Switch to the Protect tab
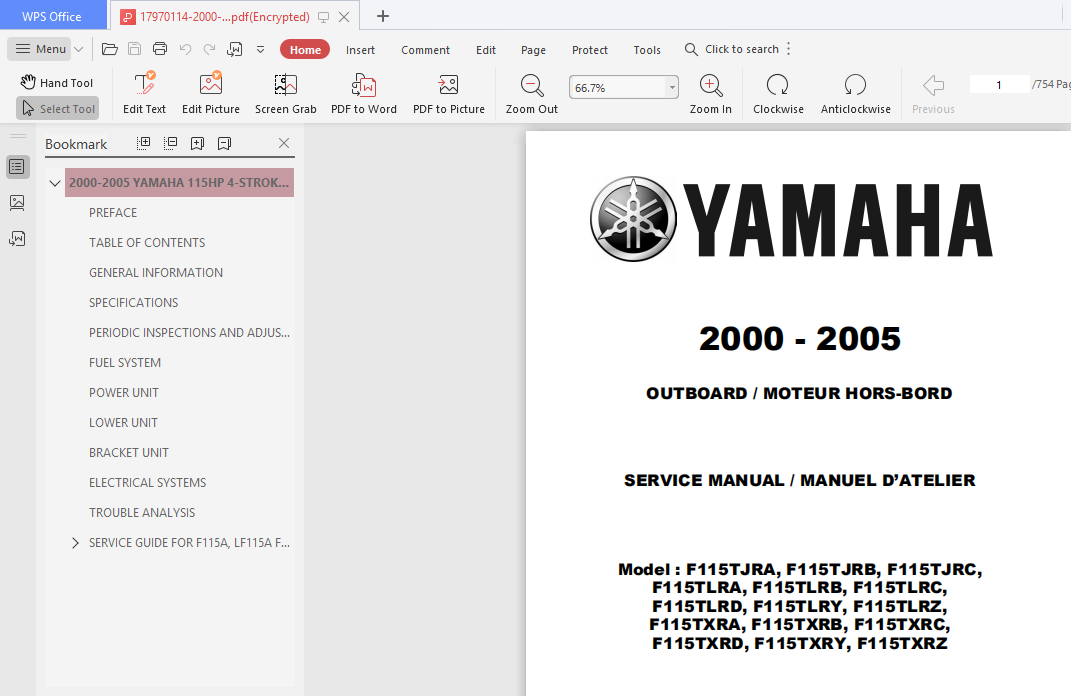 coord(589,50)
